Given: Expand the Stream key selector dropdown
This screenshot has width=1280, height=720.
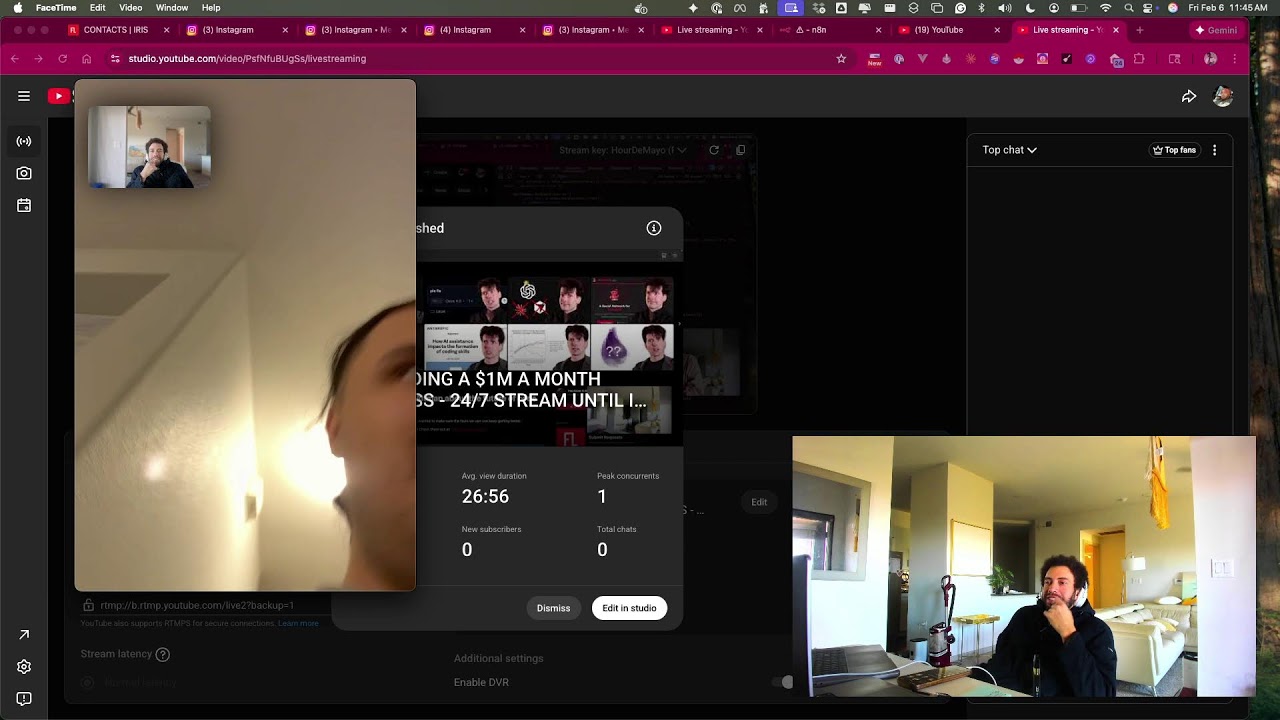Looking at the screenshot, I should pos(623,150).
